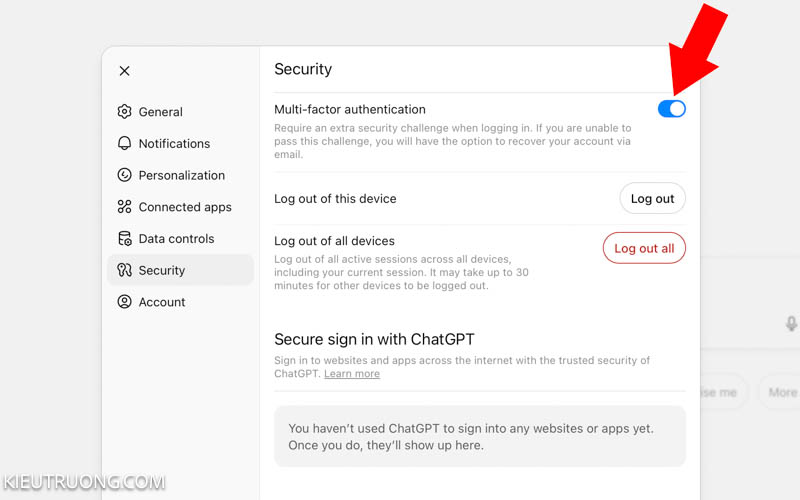The image size is (800, 500).
Task: Switch to the Account tab
Action: [x=162, y=302]
